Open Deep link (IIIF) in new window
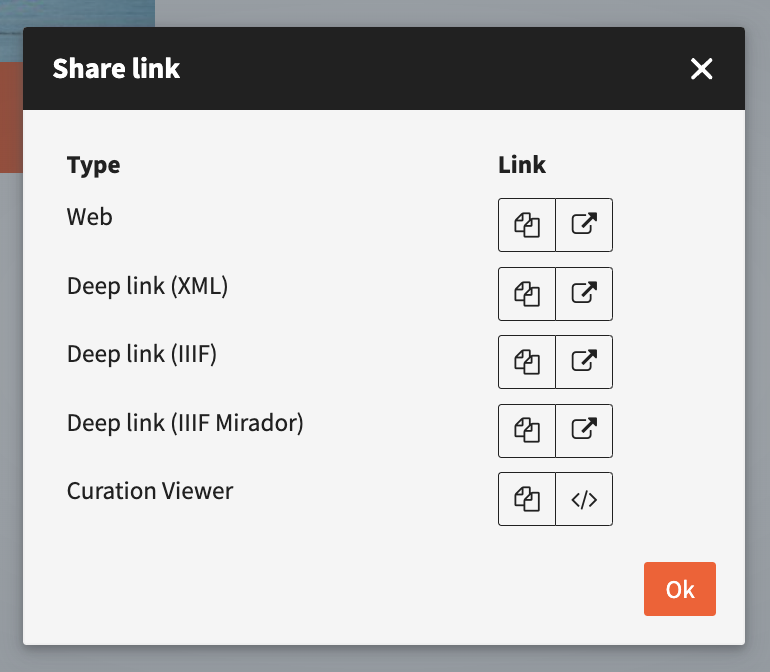 point(584,362)
